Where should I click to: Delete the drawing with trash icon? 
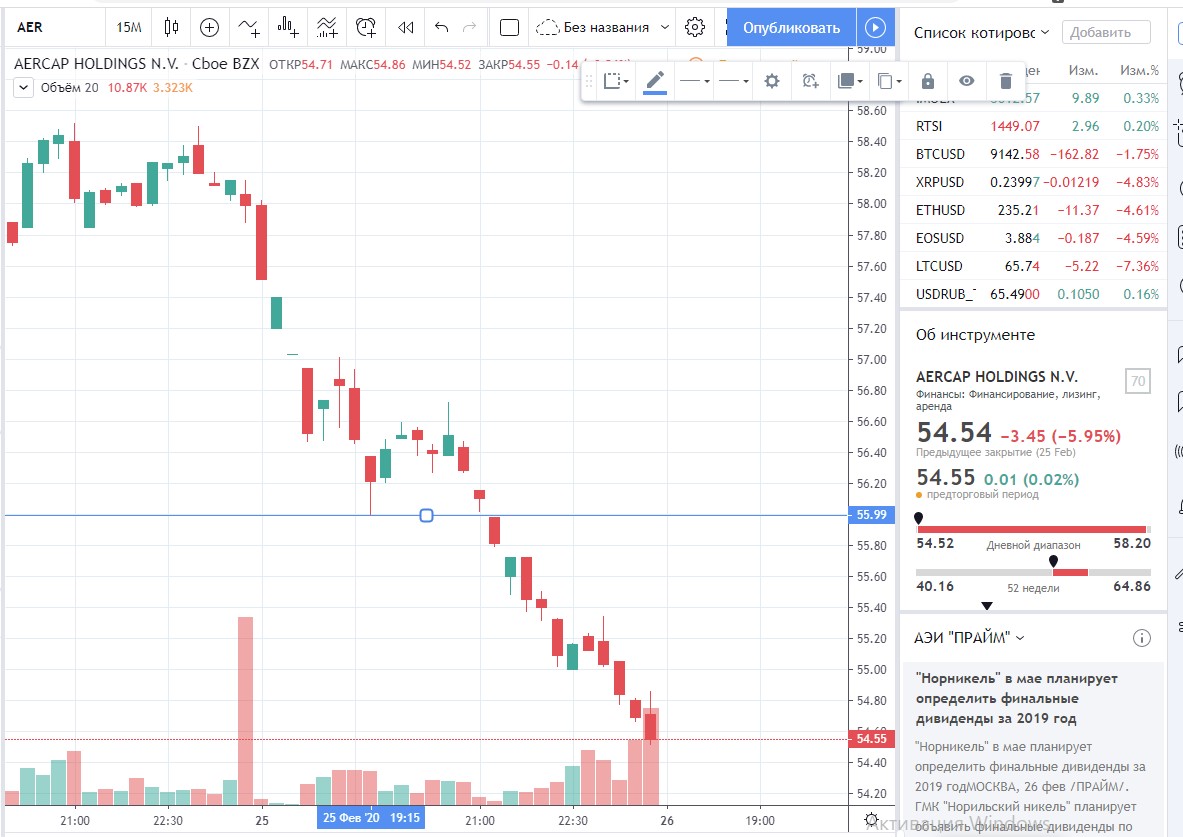tap(1005, 81)
